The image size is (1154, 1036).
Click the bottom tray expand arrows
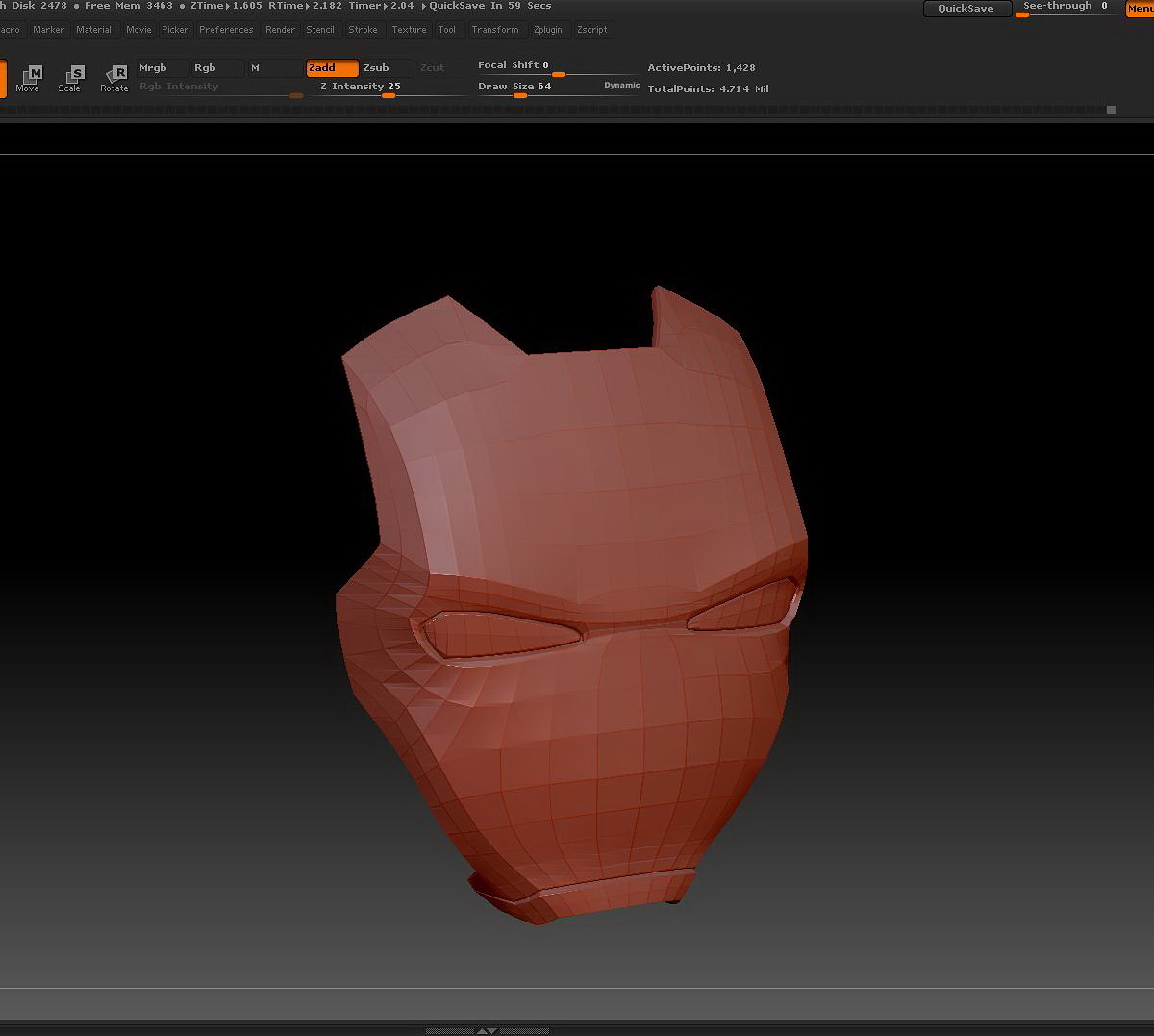point(487,1030)
